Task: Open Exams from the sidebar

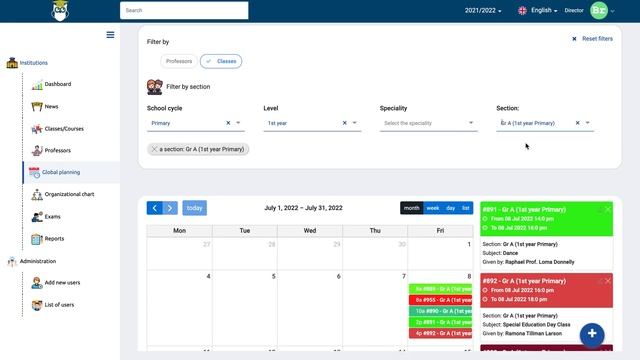Action: [x=46, y=216]
